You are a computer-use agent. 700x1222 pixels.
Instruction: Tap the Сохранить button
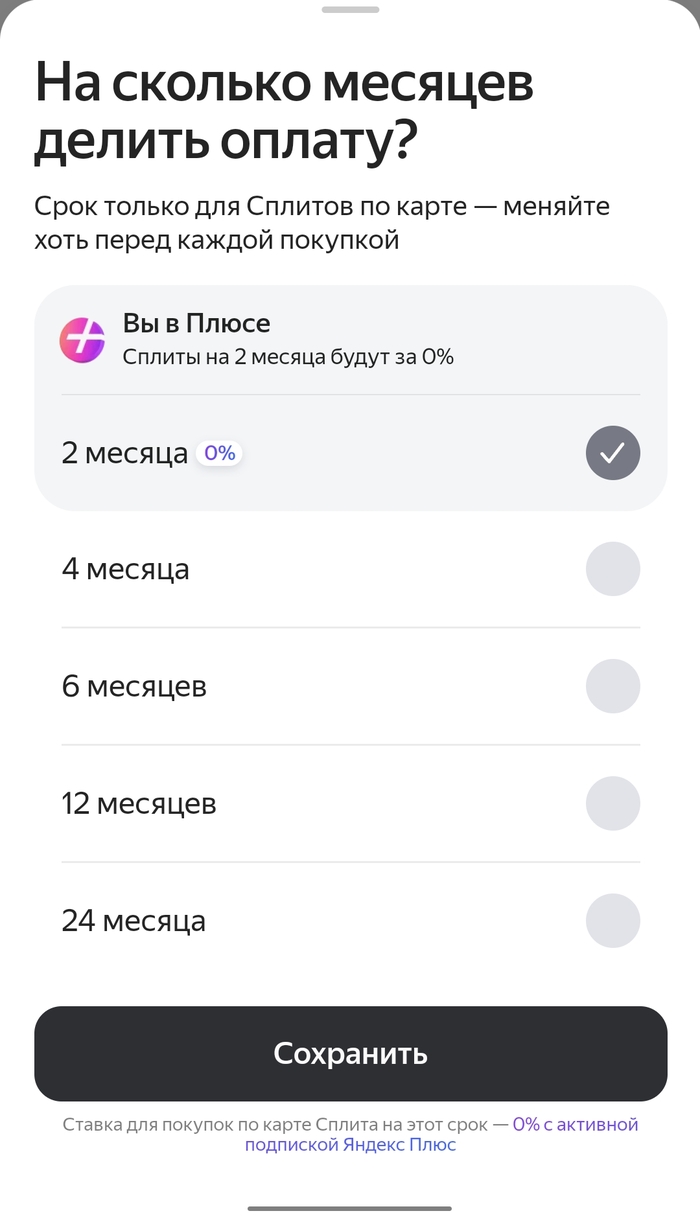click(x=350, y=1053)
